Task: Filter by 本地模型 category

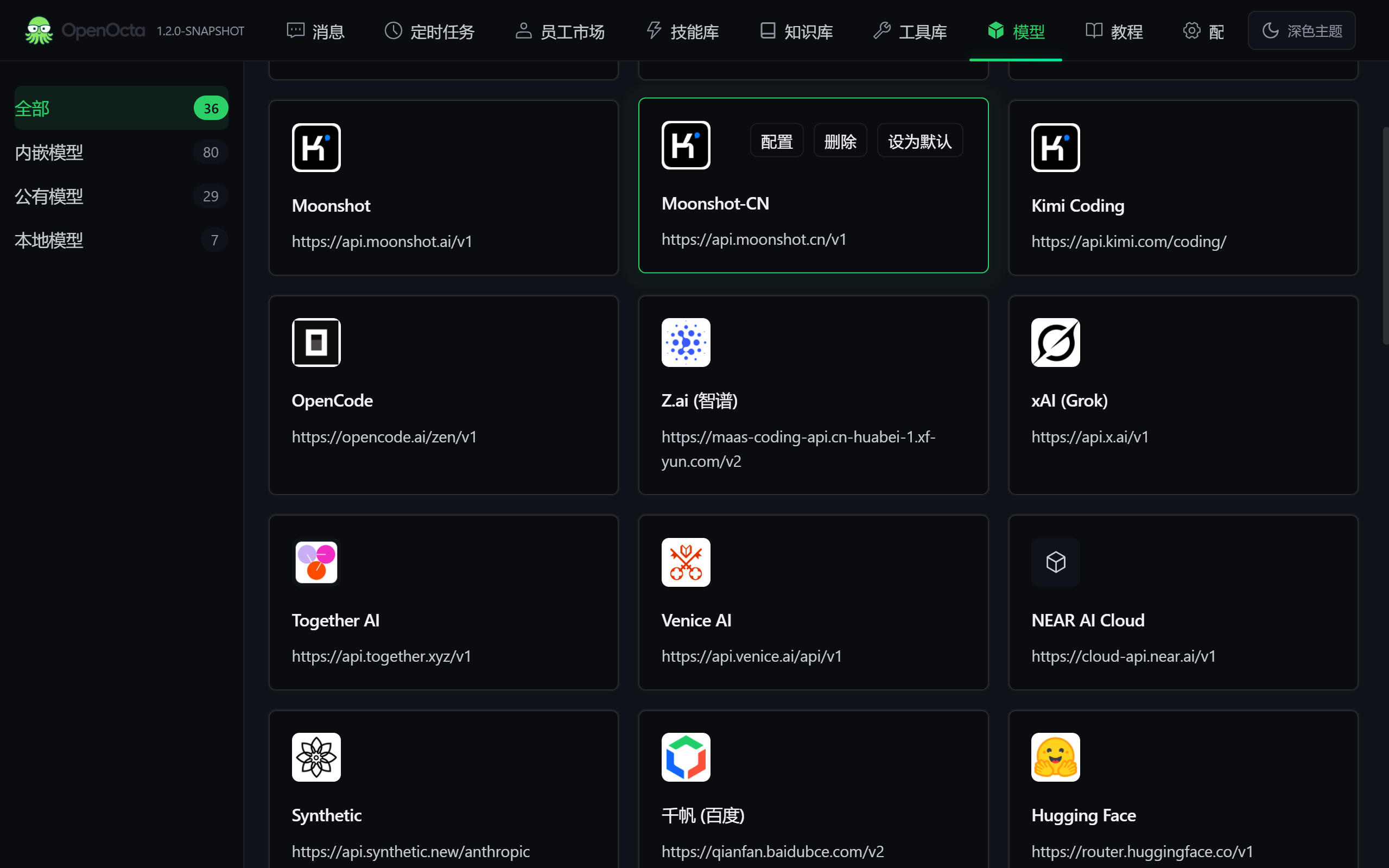Action: coord(121,240)
